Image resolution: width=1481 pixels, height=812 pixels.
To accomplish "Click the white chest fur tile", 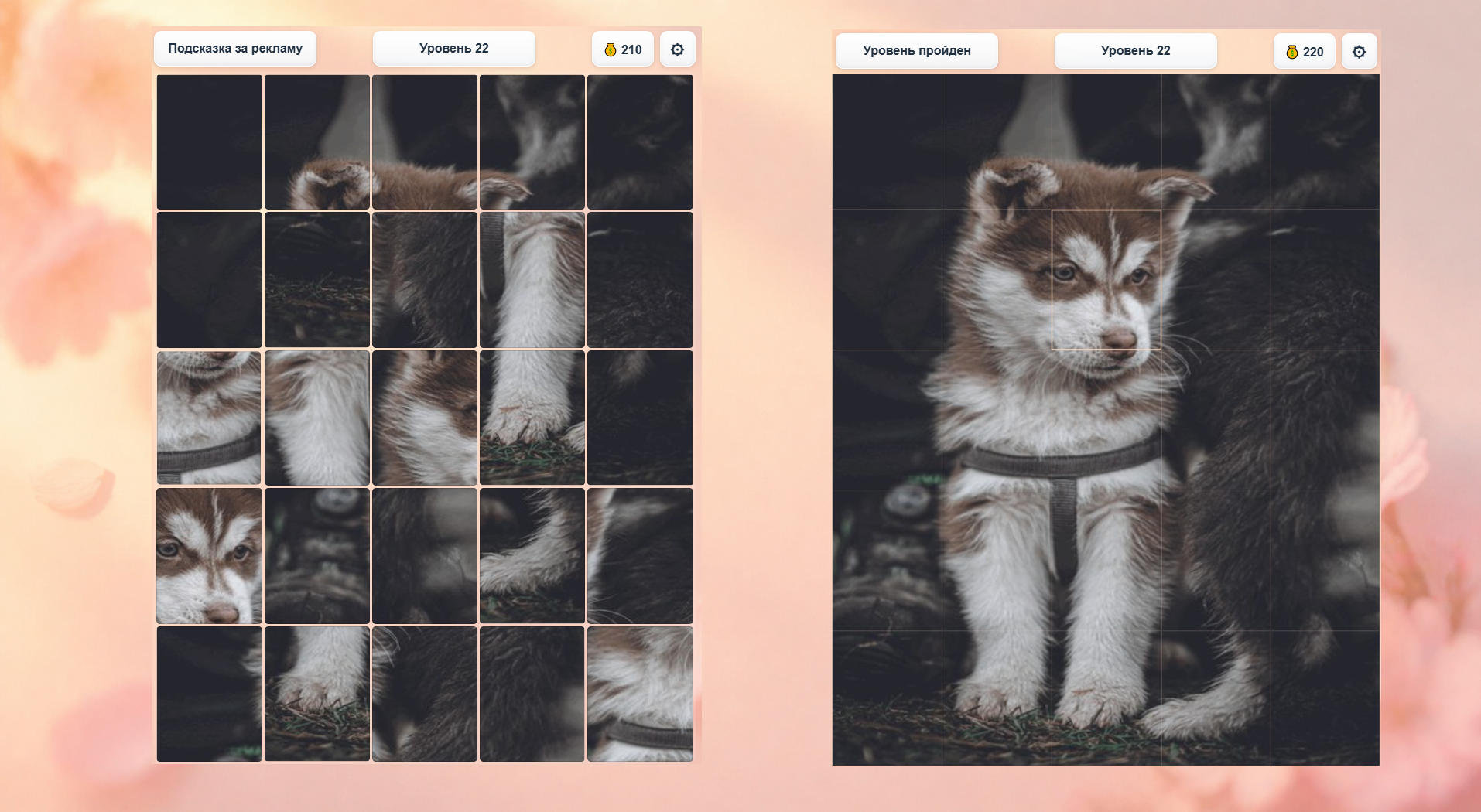I will click(x=316, y=418).
